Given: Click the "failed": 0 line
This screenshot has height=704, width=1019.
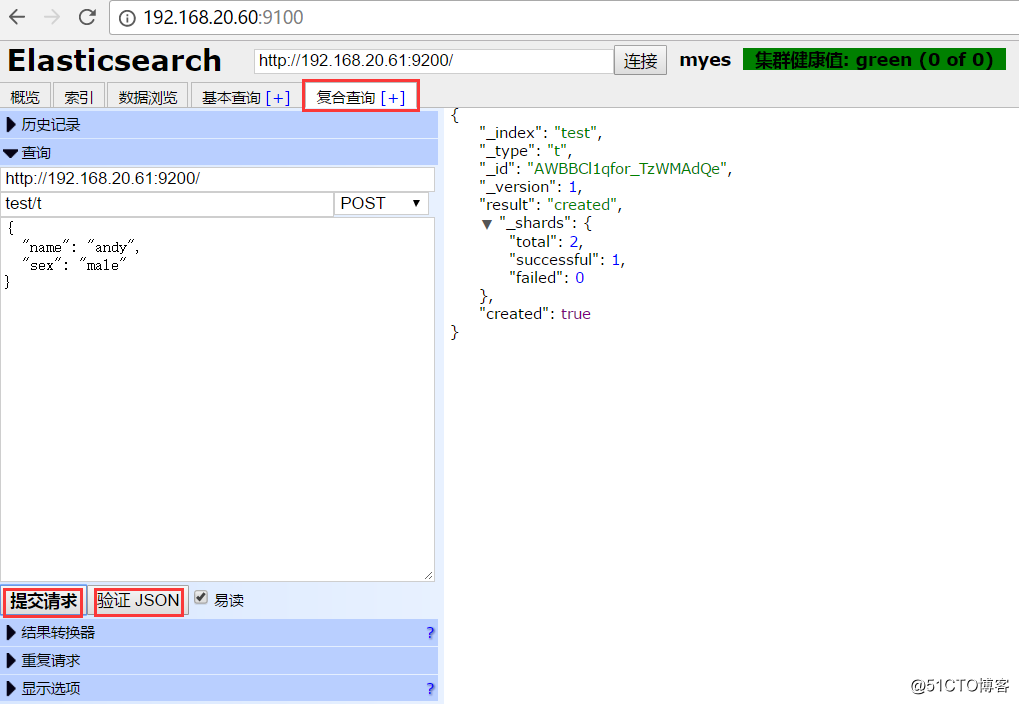Looking at the screenshot, I should coord(547,278).
